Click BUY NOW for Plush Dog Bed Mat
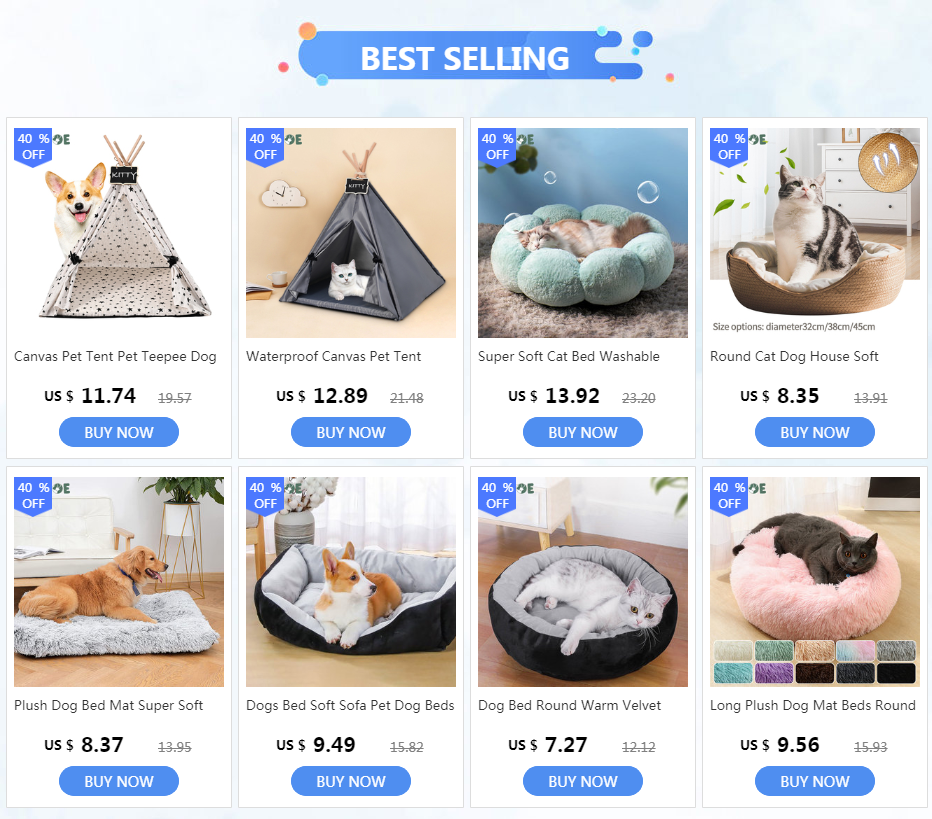The image size is (932, 819). (x=119, y=781)
